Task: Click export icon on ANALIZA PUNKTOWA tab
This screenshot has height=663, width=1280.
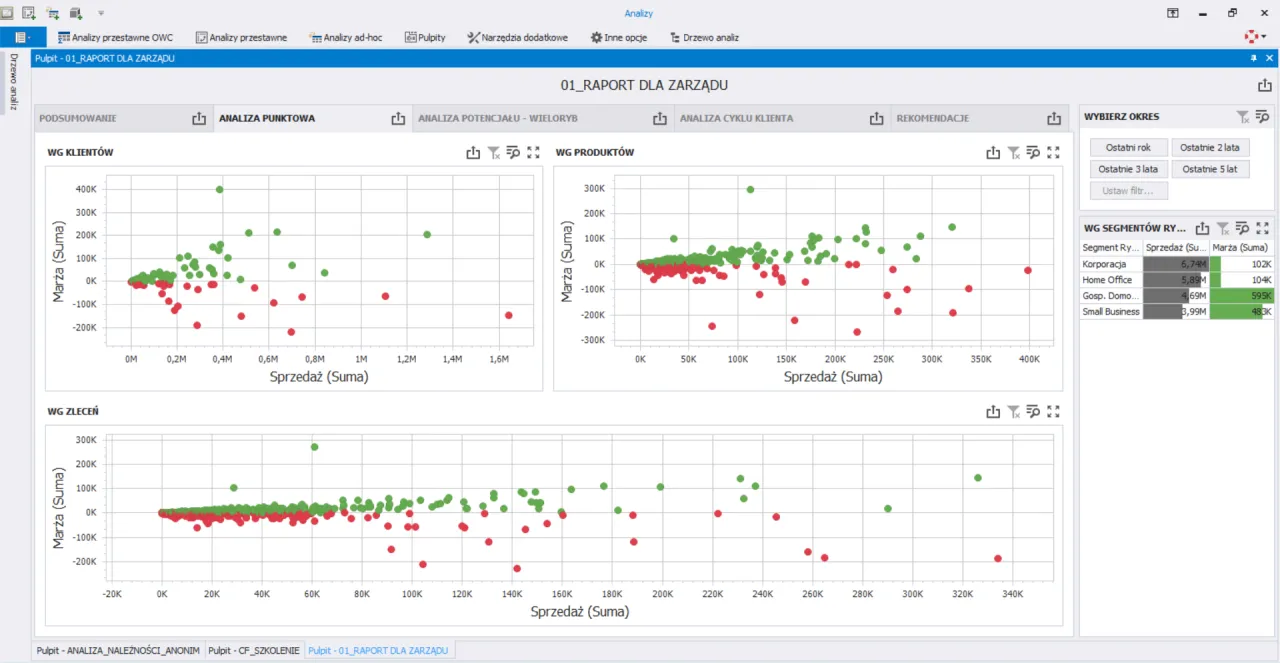Action: [x=398, y=118]
